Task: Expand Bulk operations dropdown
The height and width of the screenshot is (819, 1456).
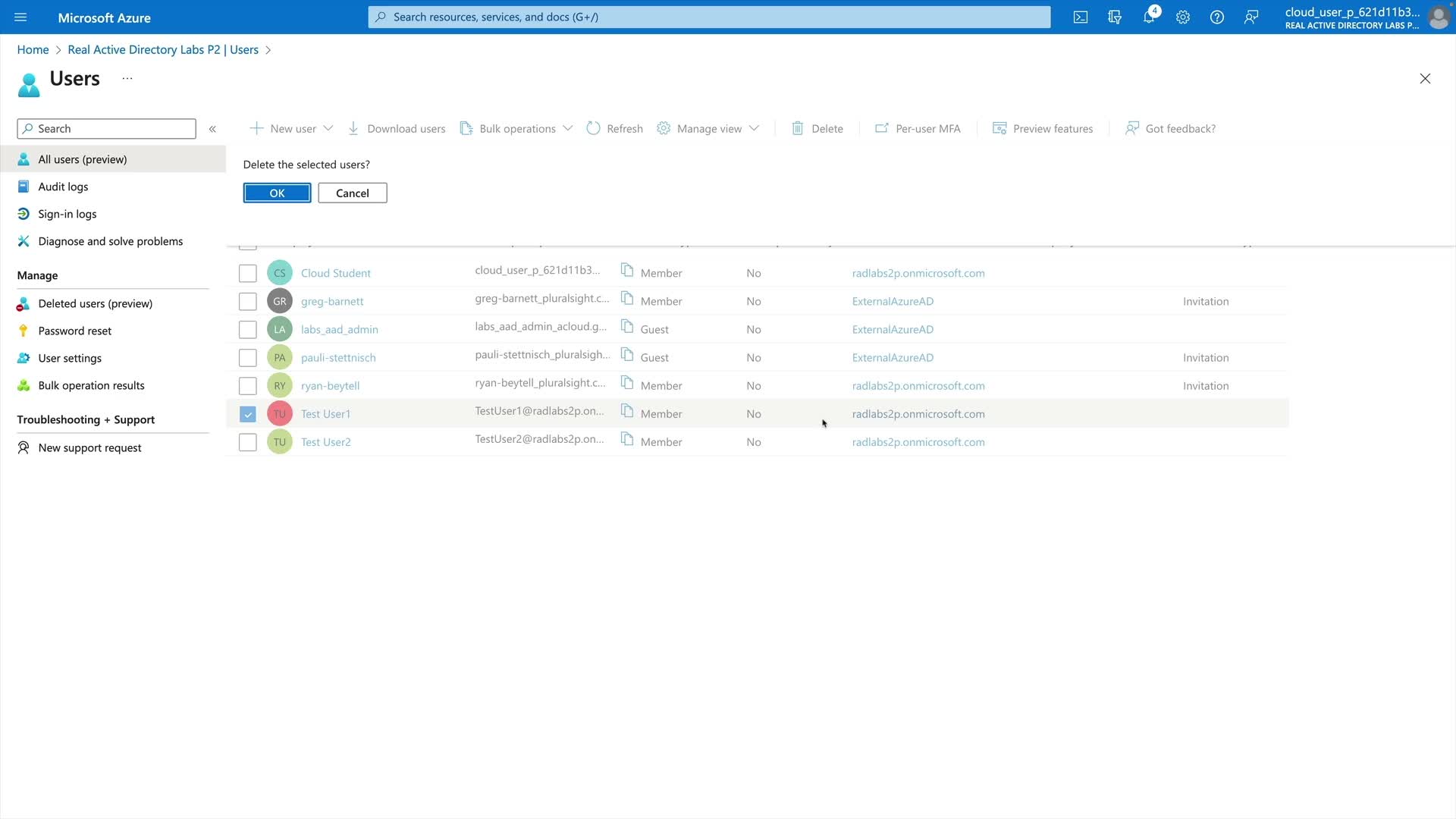Action: (568, 128)
